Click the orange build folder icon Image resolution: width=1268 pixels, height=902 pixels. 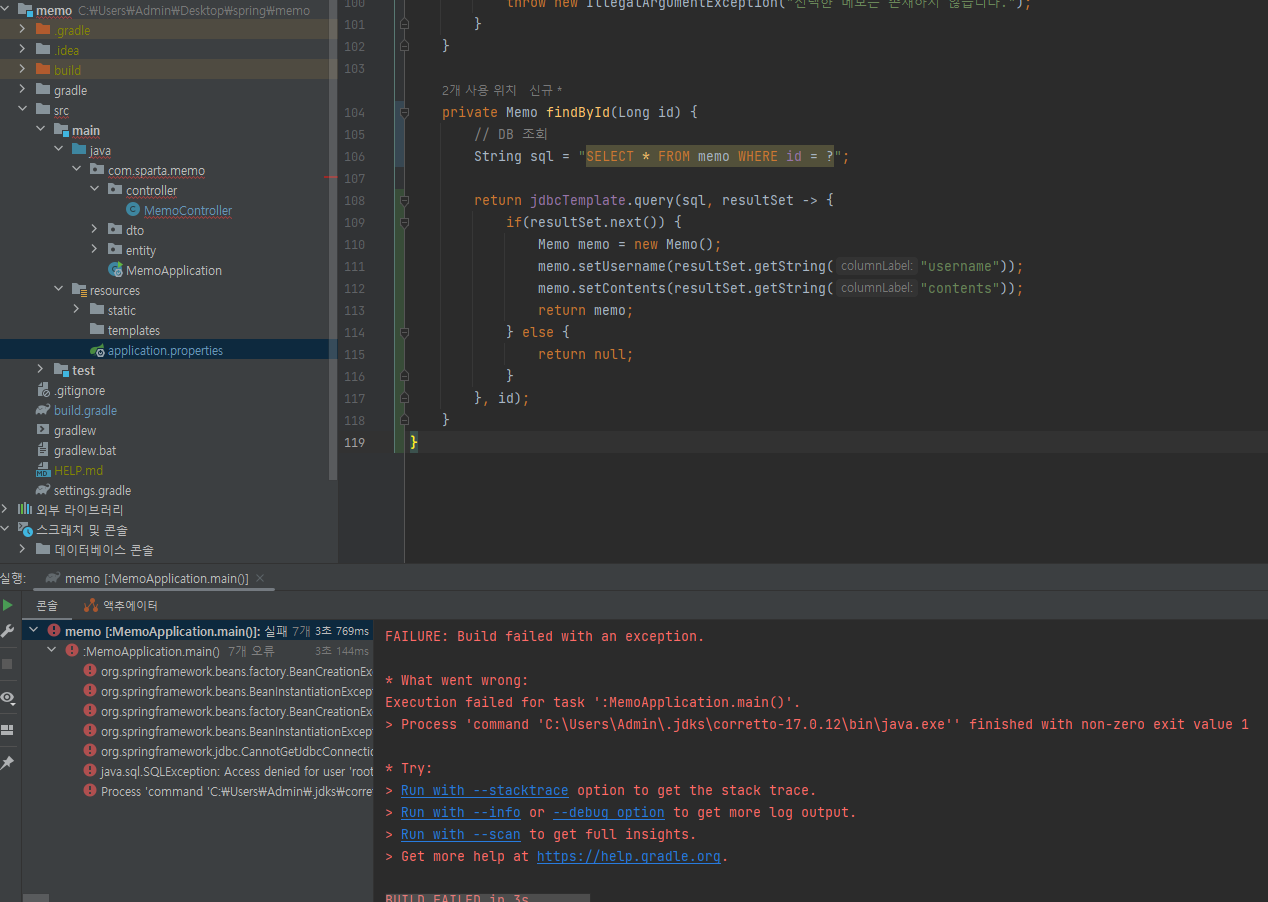(43, 70)
